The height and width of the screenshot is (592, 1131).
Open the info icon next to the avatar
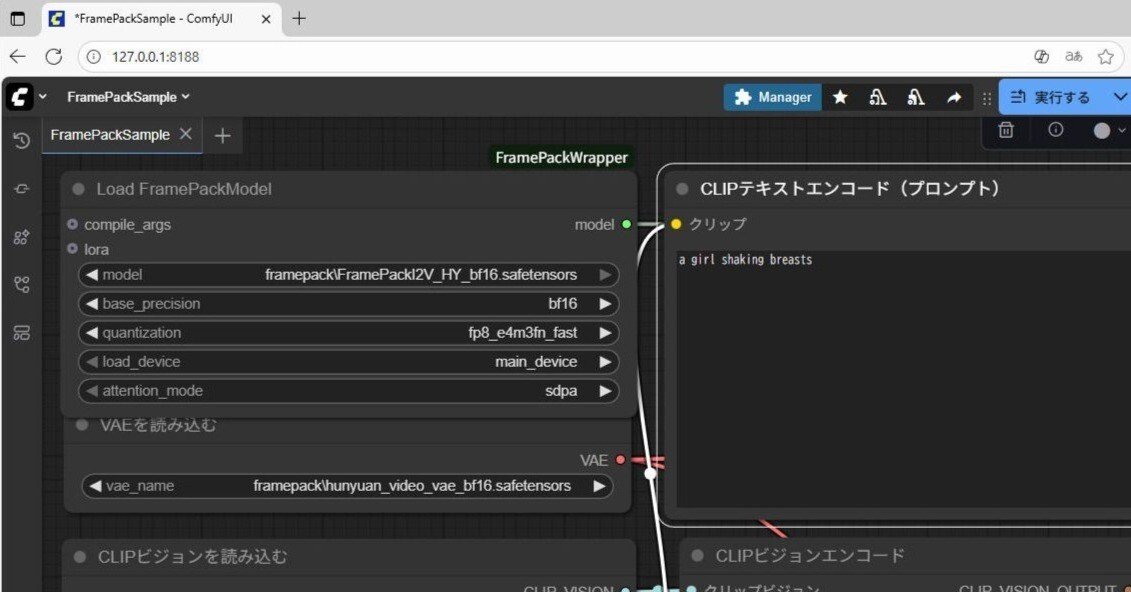click(x=1056, y=130)
